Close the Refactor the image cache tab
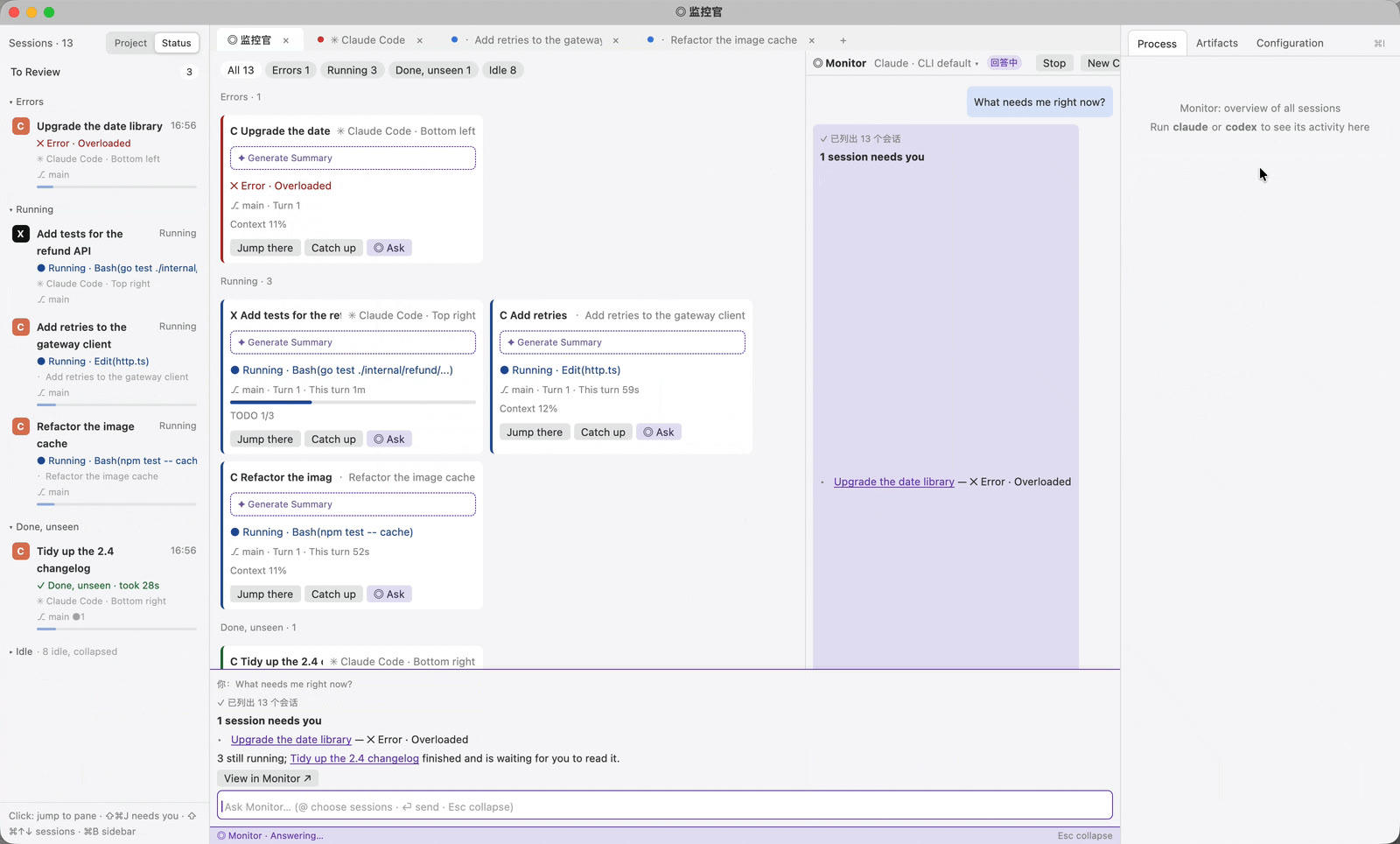The height and width of the screenshot is (844, 1400). coord(812,40)
